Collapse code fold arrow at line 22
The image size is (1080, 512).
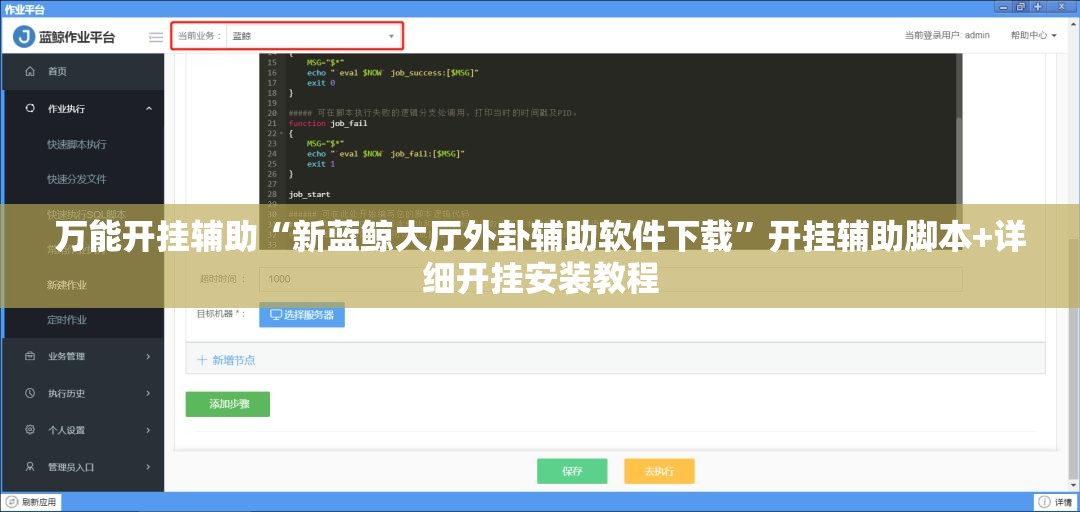click(281, 133)
